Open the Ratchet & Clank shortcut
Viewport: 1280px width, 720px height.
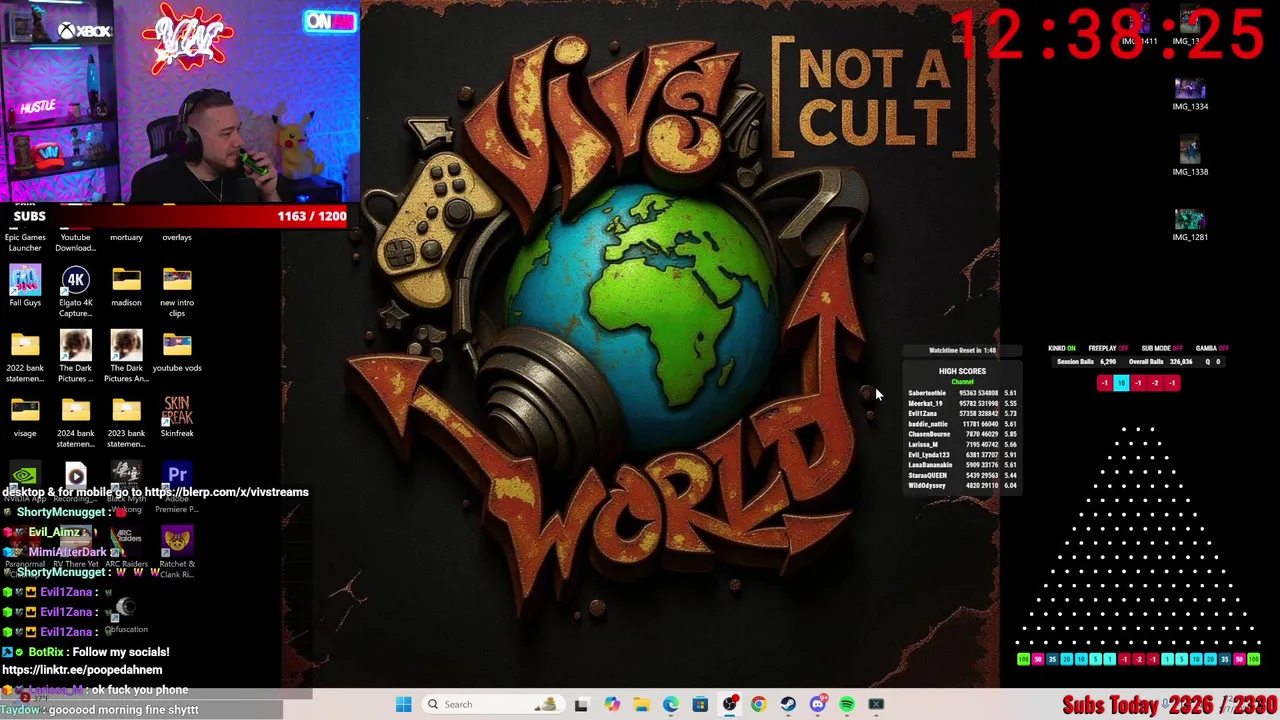[x=177, y=548]
